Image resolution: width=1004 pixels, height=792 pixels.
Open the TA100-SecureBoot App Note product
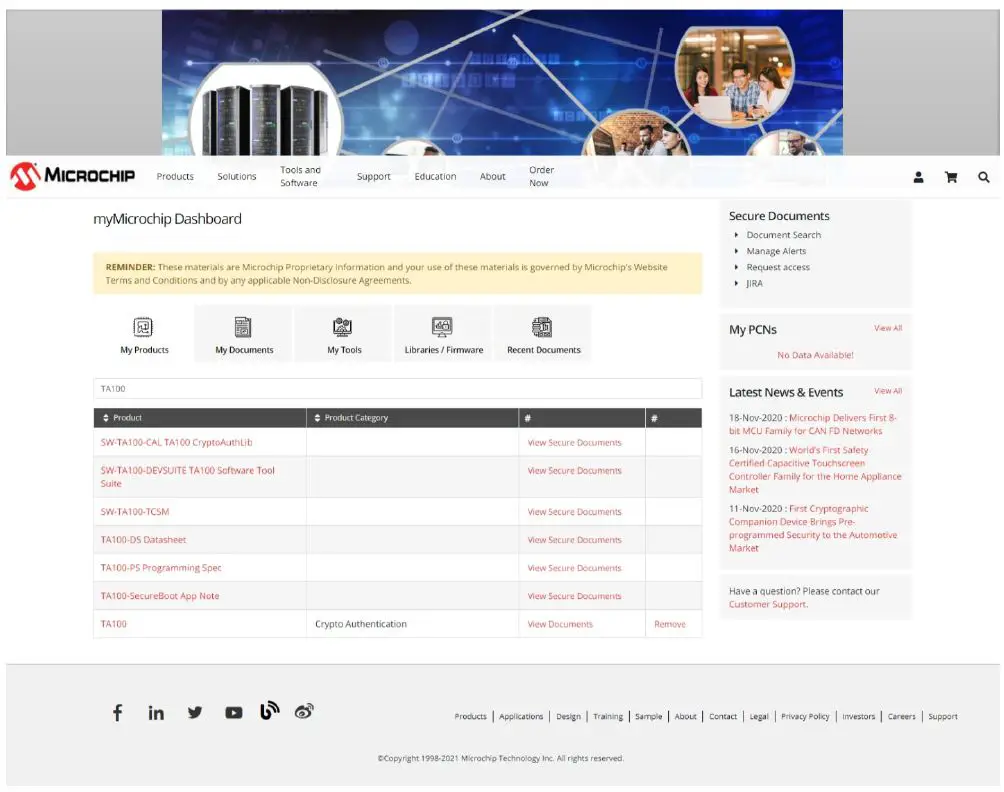(x=159, y=596)
